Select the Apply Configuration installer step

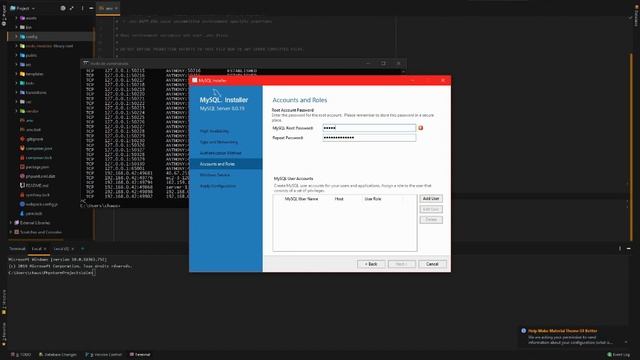click(x=218, y=186)
